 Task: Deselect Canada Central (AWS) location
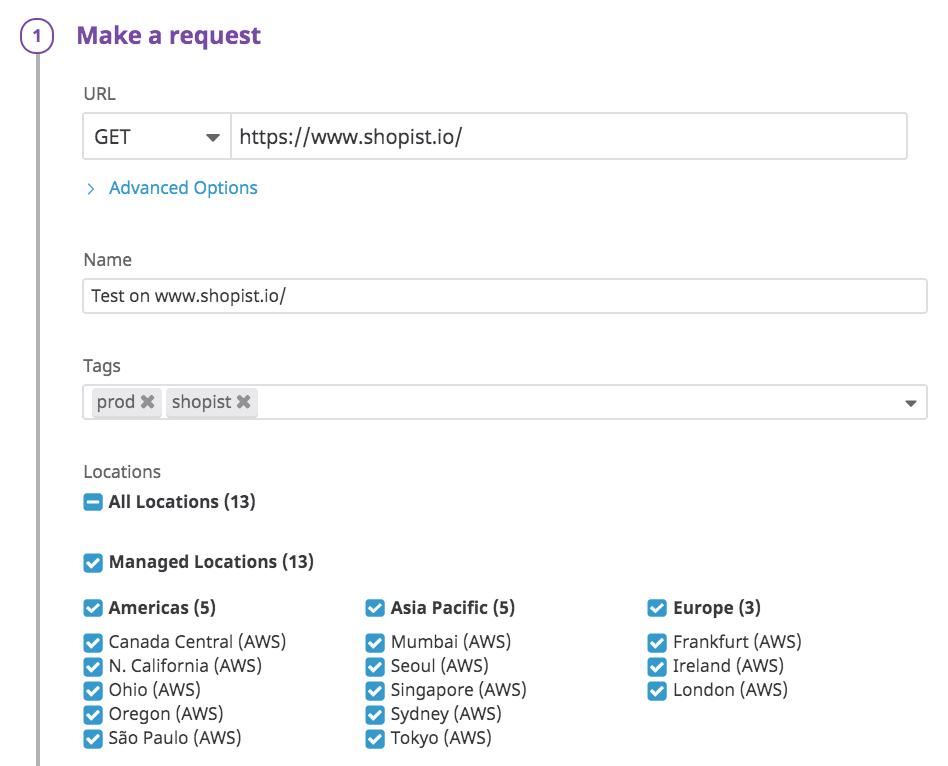pos(93,643)
